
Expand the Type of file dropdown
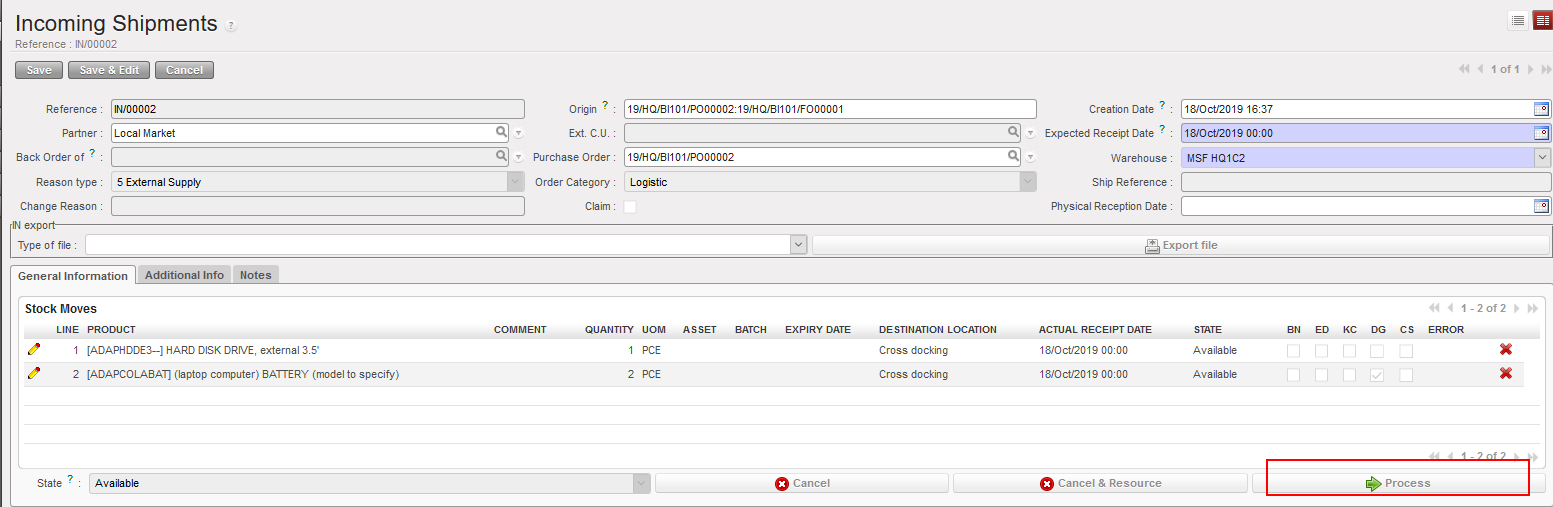[x=798, y=245]
